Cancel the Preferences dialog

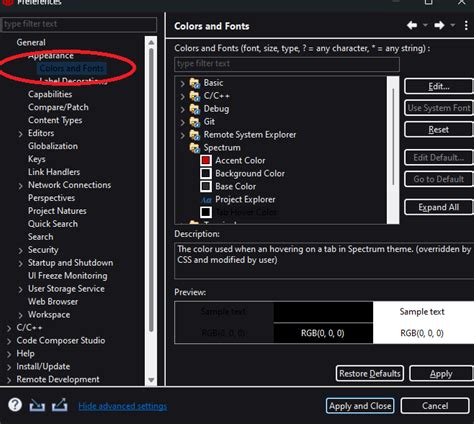[x=435, y=406]
